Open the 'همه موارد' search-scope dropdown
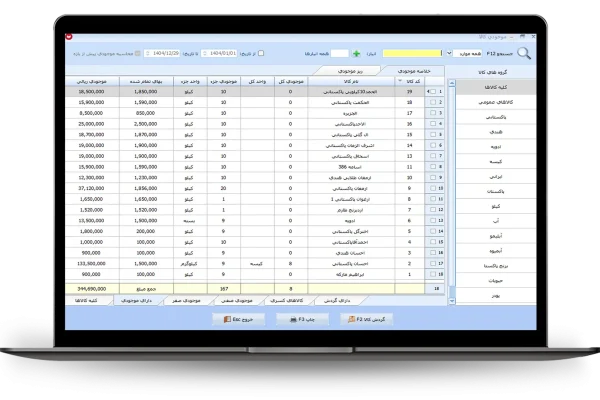The height and width of the screenshot is (400, 600). click(449, 53)
